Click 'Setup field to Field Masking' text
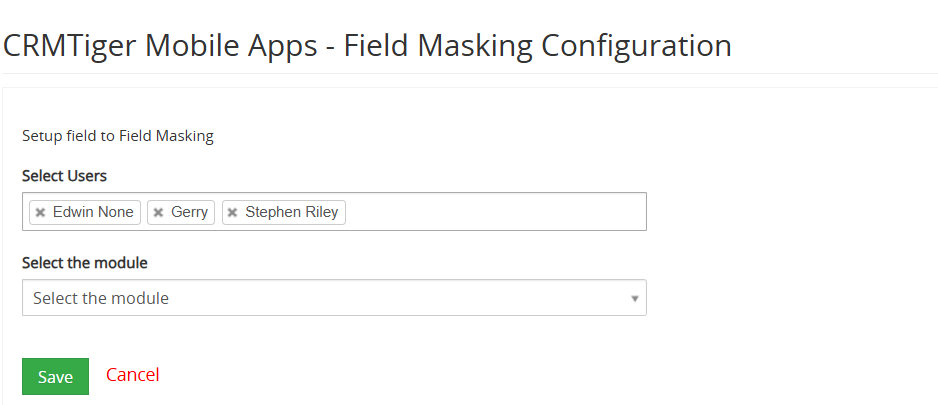 click(x=118, y=136)
